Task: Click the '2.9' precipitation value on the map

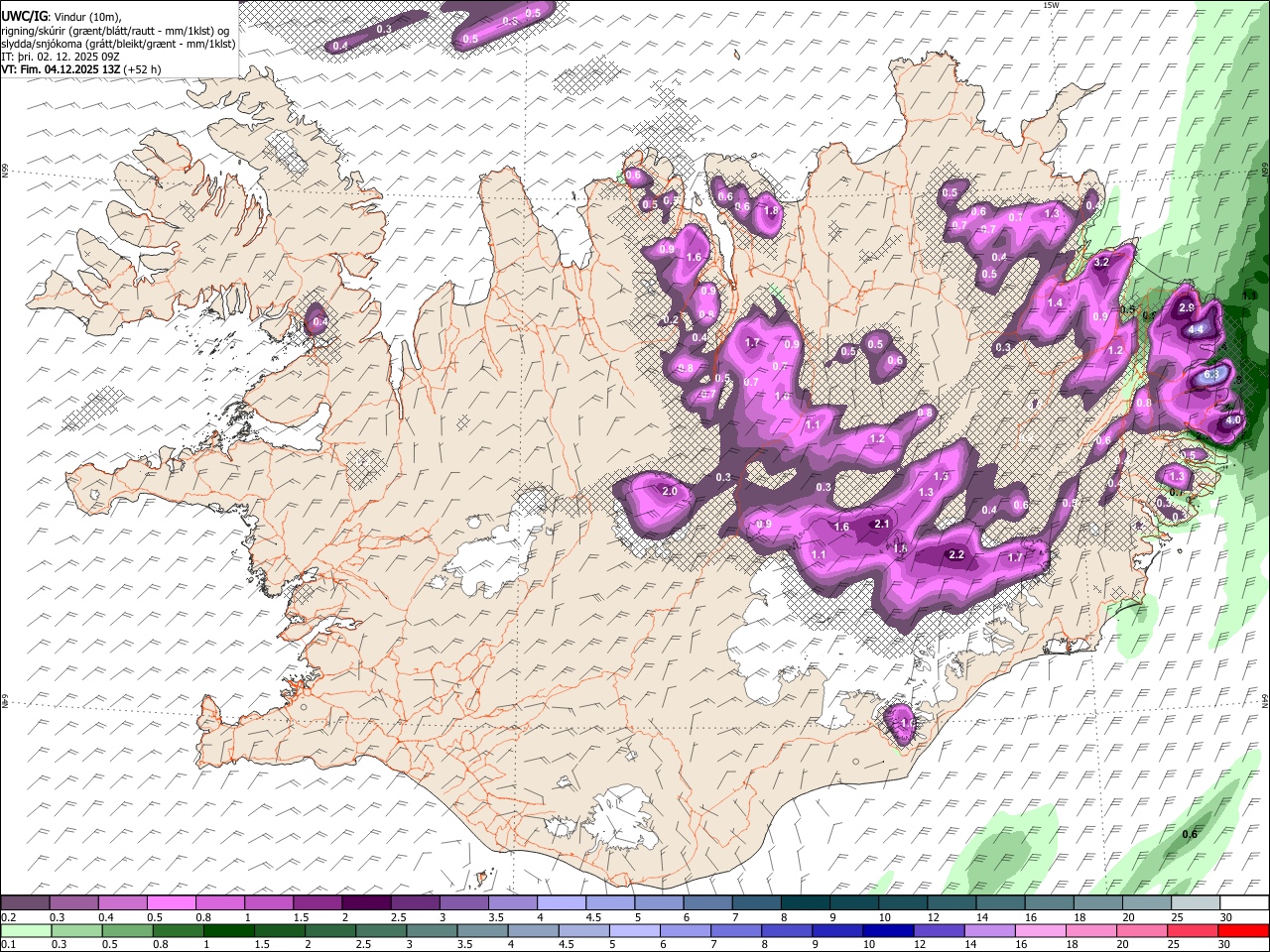Action: pos(1187,308)
